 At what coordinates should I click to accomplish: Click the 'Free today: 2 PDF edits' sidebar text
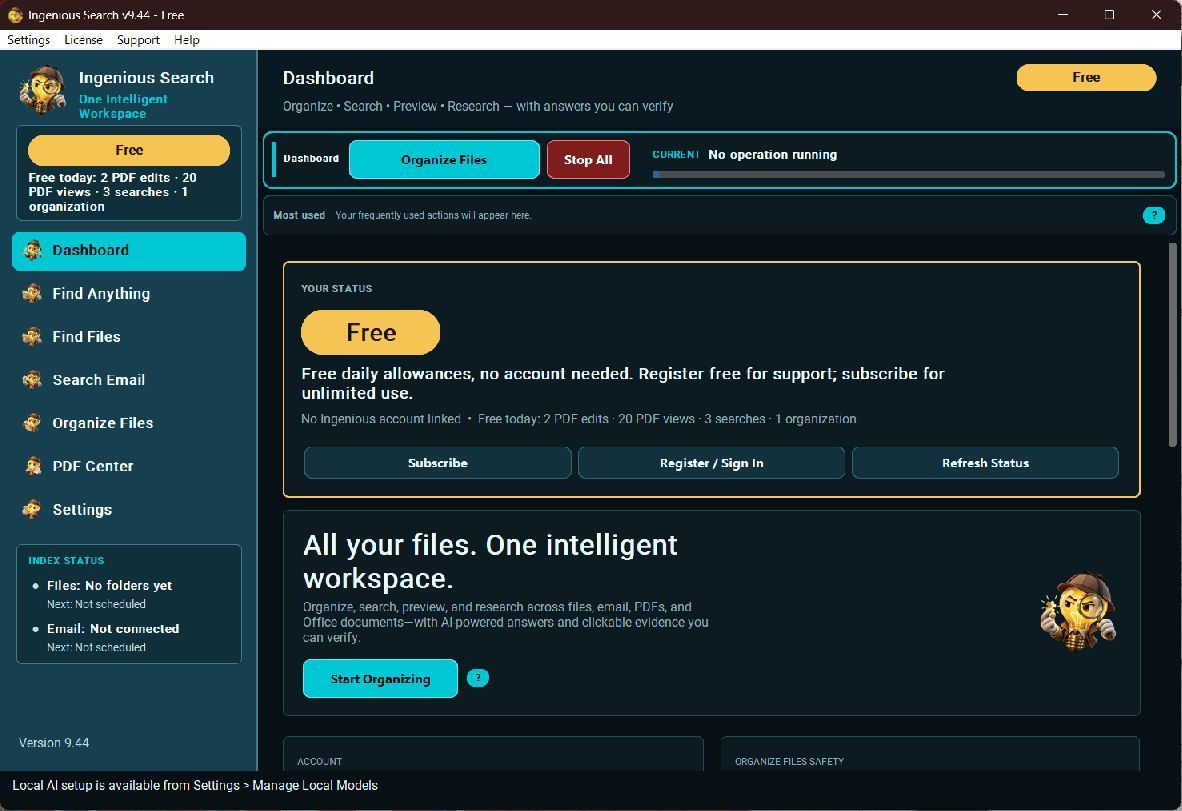click(113, 192)
